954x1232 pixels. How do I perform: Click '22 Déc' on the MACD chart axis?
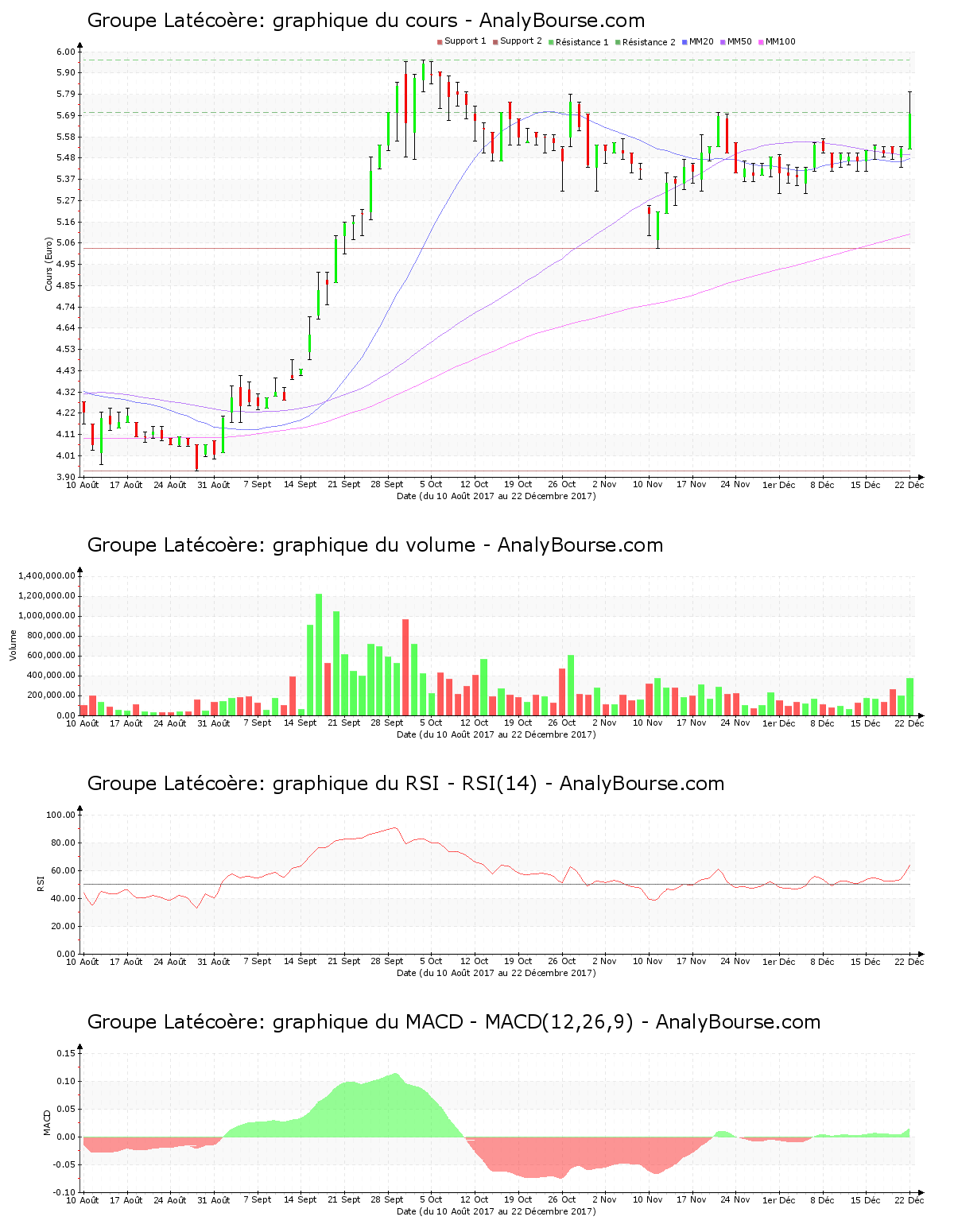(x=909, y=1199)
